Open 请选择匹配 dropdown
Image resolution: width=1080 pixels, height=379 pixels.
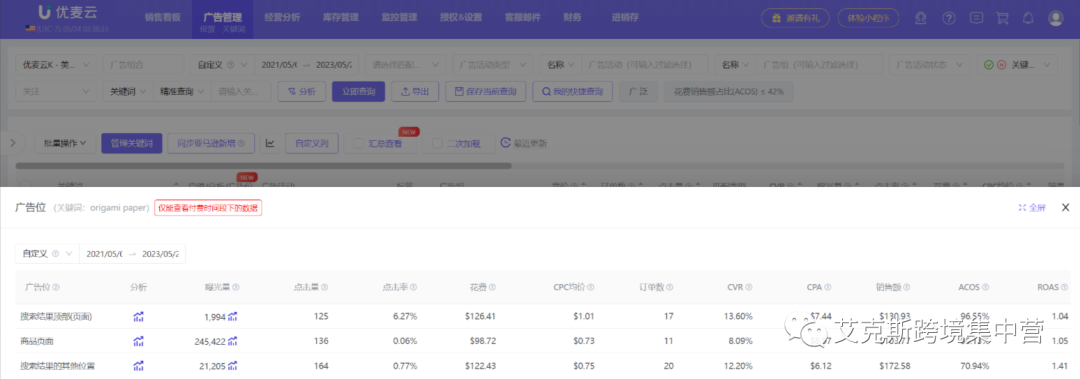(405, 65)
